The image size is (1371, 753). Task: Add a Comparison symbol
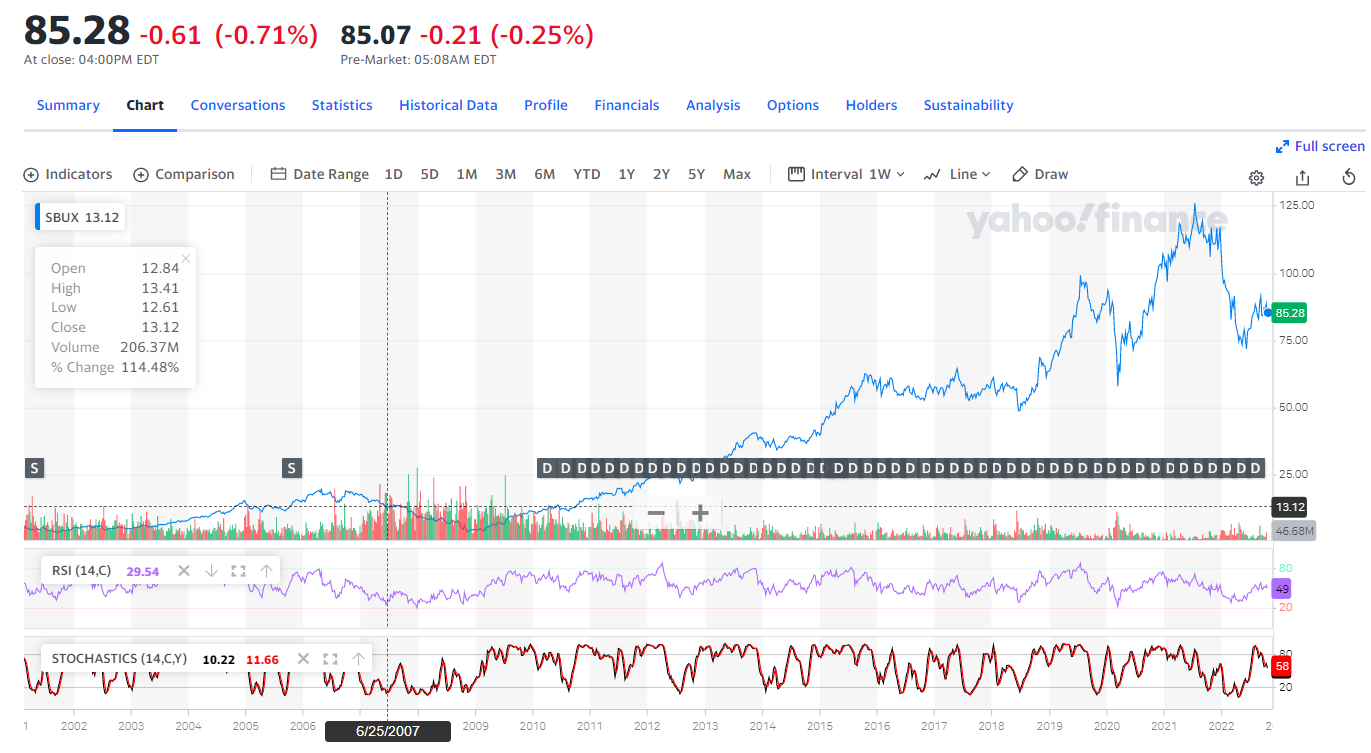coord(184,174)
